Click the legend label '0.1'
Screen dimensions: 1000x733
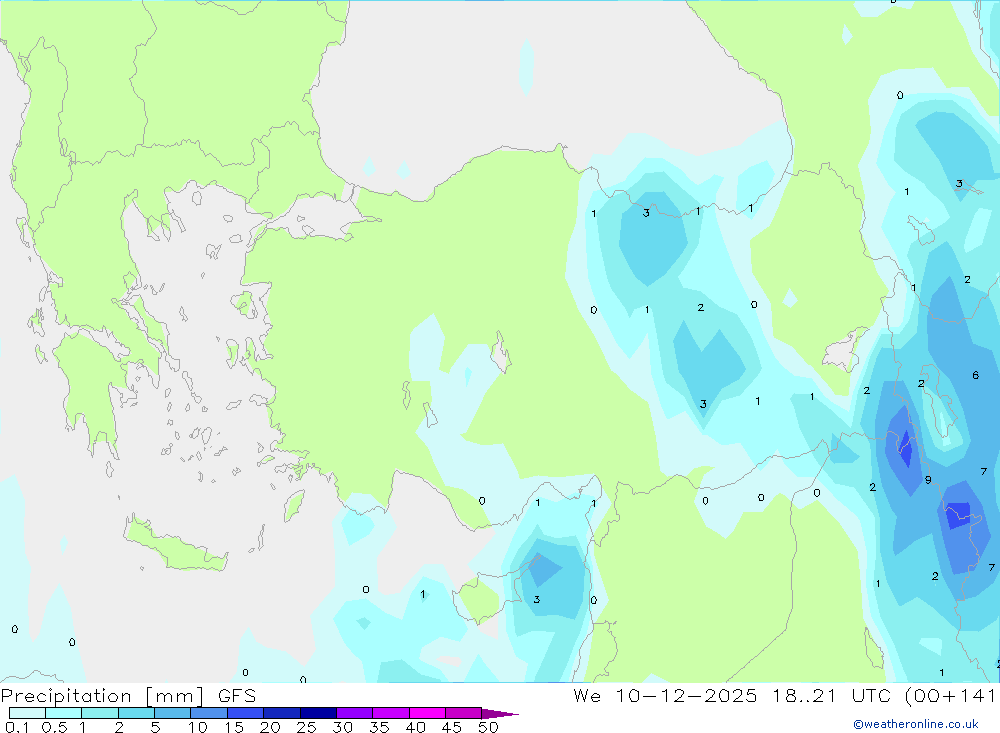[17, 727]
